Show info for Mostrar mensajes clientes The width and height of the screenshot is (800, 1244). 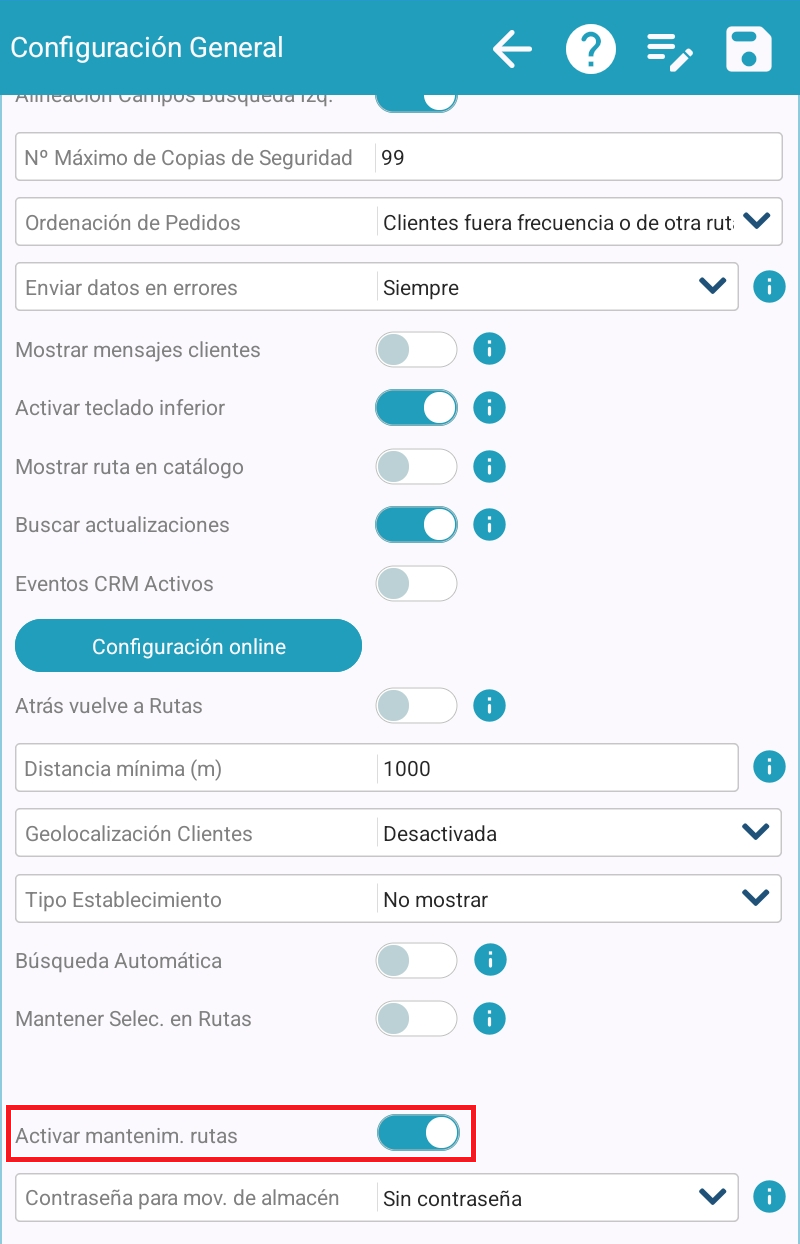pyautogui.click(x=489, y=349)
